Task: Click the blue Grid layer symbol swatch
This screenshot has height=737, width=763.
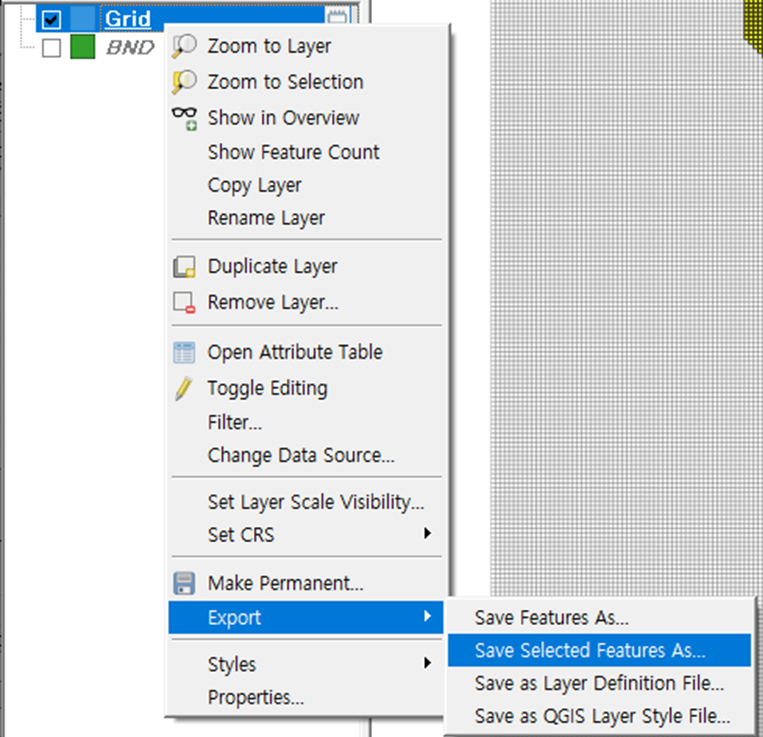Action: pos(83,19)
